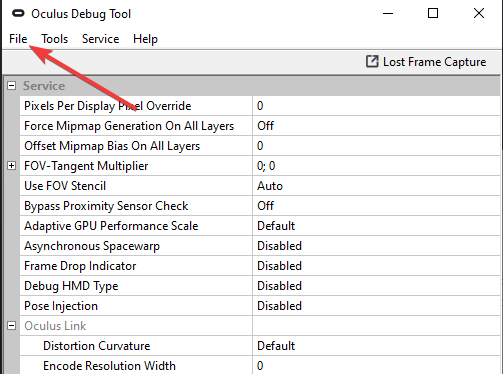Viewport: 503px width, 374px height.
Task: Open the Service menu in menu bar
Action: [100, 39]
